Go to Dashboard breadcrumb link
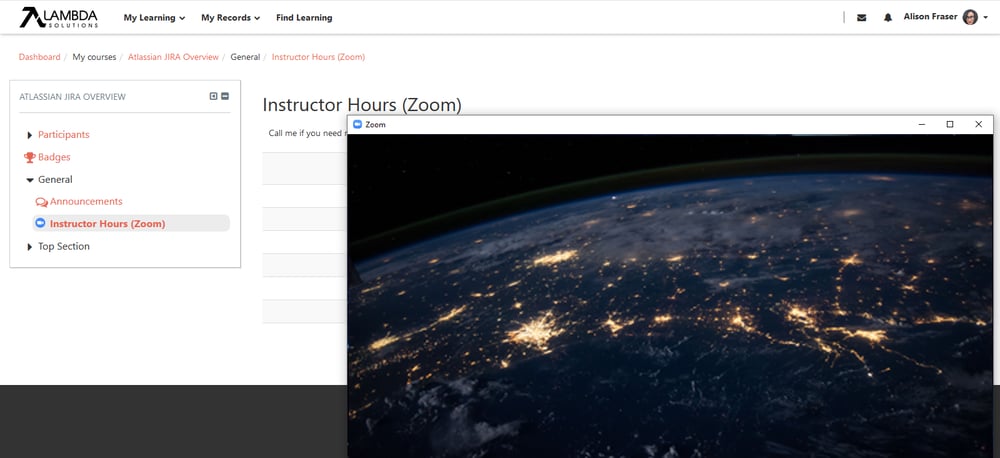The width and height of the screenshot is (1000, 458). click(x=40, y=57)
